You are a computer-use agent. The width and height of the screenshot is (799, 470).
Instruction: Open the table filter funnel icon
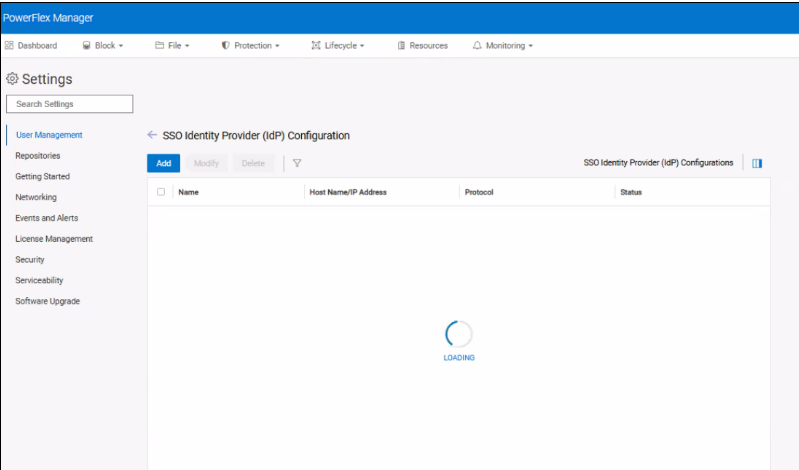[297, 163]
